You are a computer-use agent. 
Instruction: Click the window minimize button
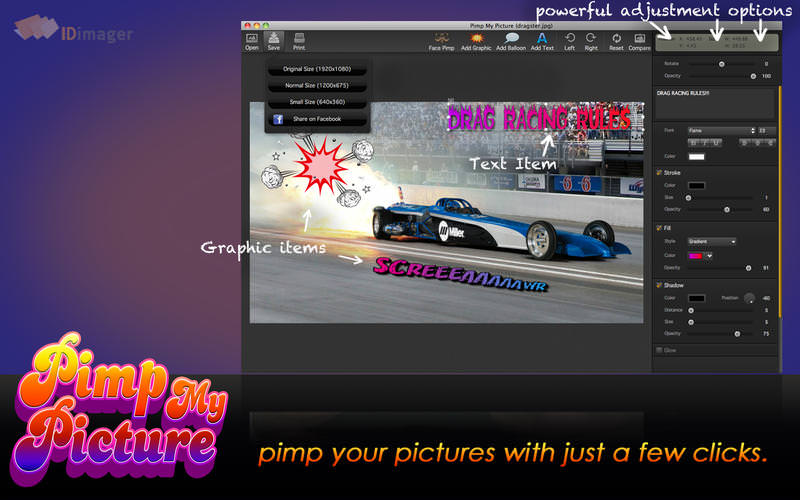coord(257,25)
